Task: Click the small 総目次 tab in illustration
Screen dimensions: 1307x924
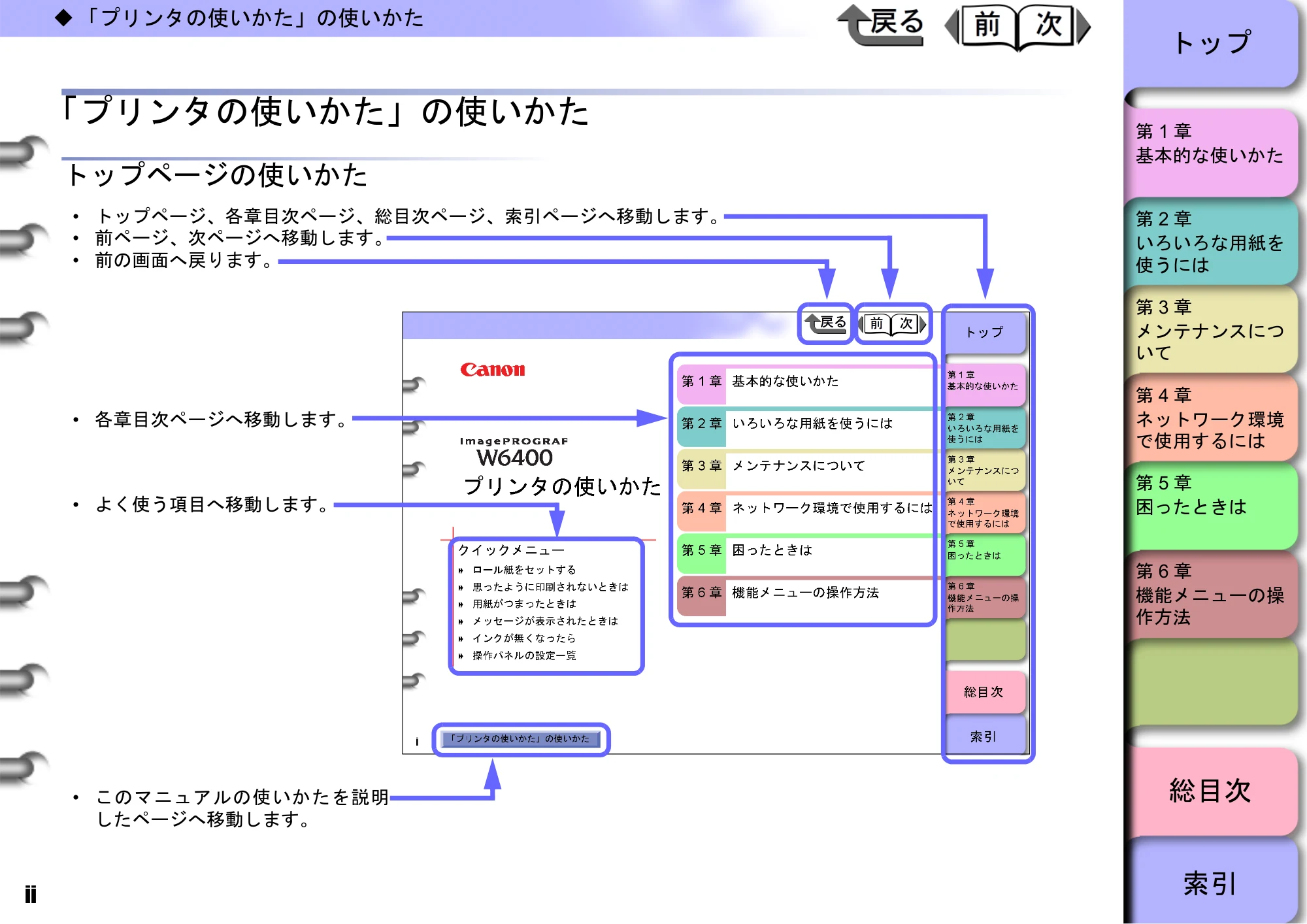Action: point(984,692)
